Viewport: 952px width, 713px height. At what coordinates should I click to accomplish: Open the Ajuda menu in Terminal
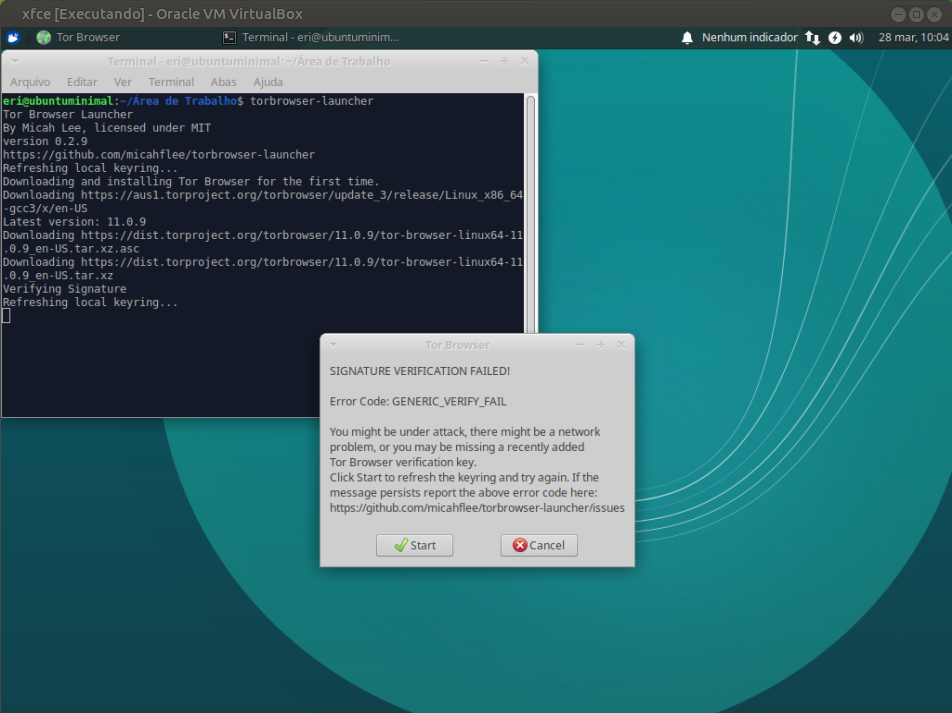coord(268,82)
